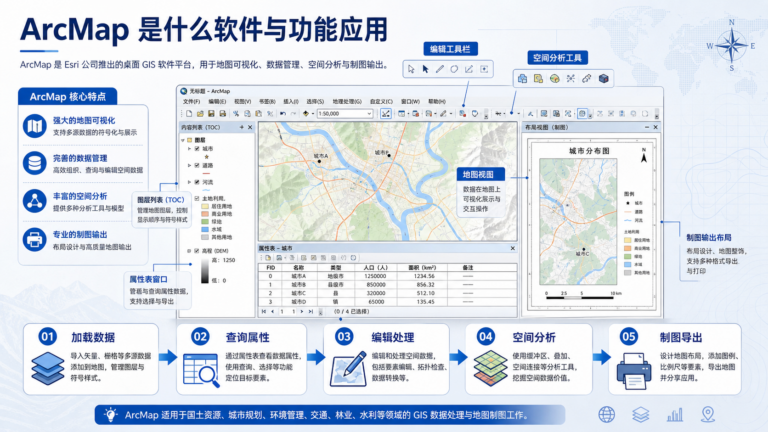Click the globe-shaped icon in 空间分析工具

554,78
